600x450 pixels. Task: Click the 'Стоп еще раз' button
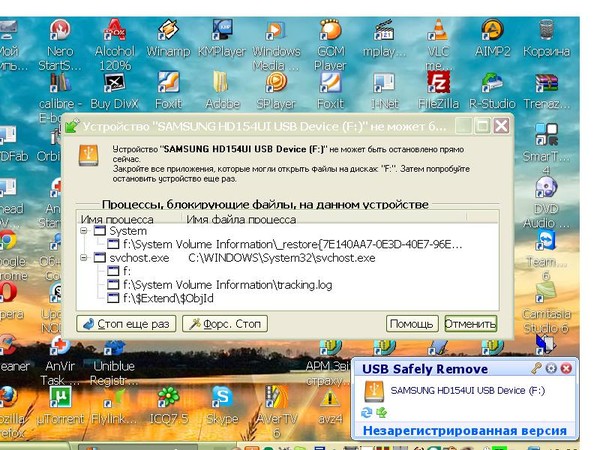click(126, 324)
